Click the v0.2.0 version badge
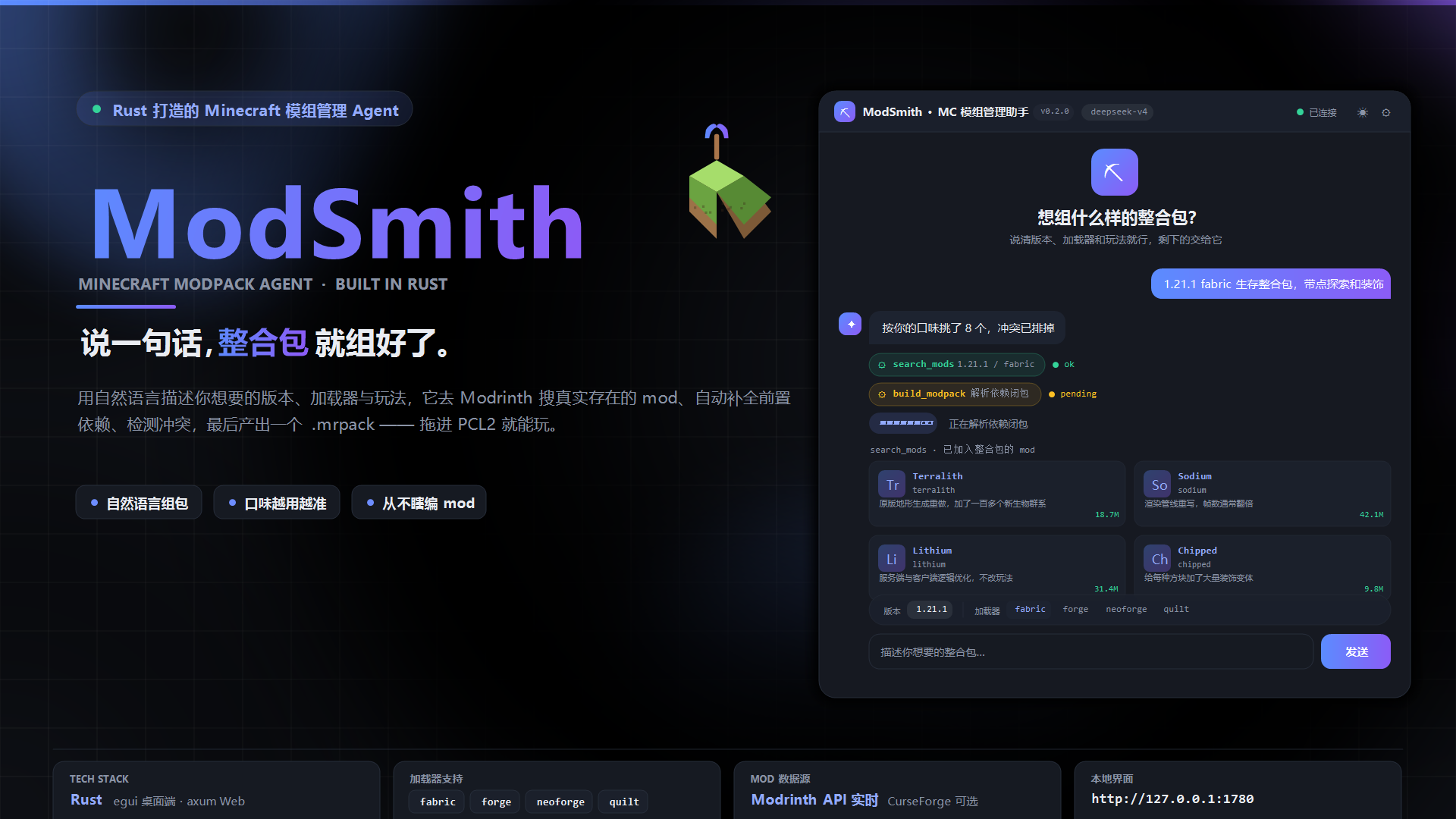Viewport: 1456px width, 819px height. [x=1054, y=111]
